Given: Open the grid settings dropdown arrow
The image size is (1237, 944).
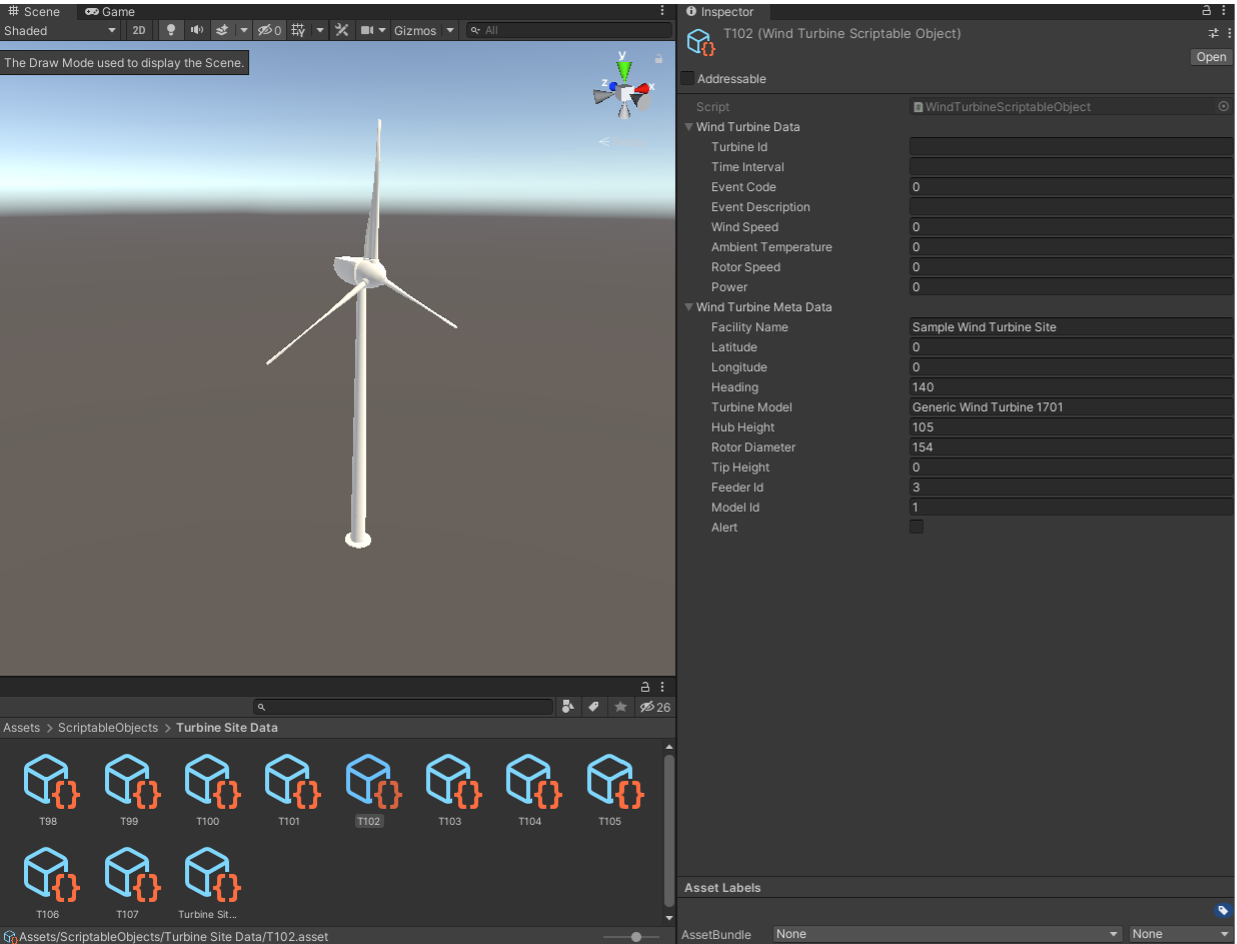Looking at the screenshot, I should 320,30.
